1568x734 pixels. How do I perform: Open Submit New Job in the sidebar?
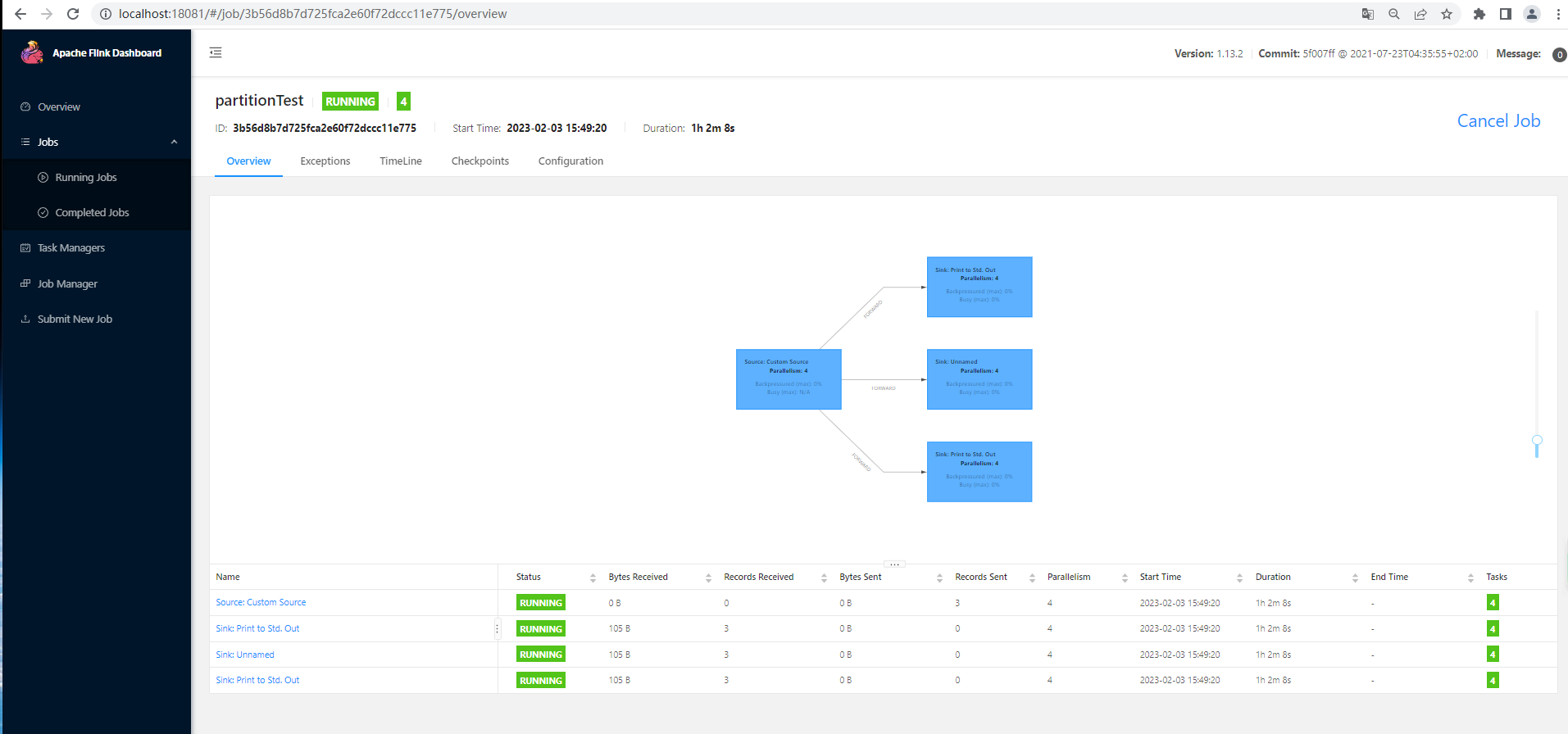96,319
